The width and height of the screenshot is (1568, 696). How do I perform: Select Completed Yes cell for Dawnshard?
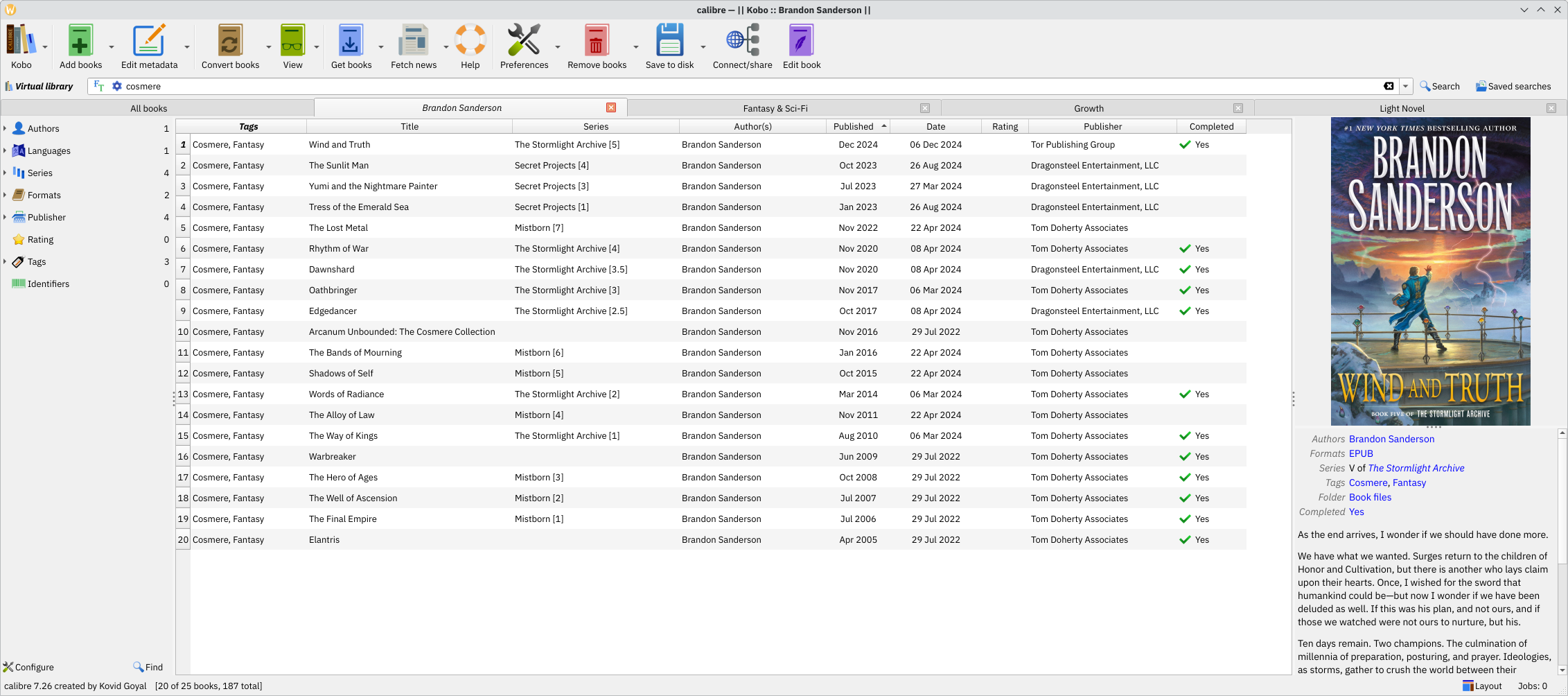[1211, 269]
